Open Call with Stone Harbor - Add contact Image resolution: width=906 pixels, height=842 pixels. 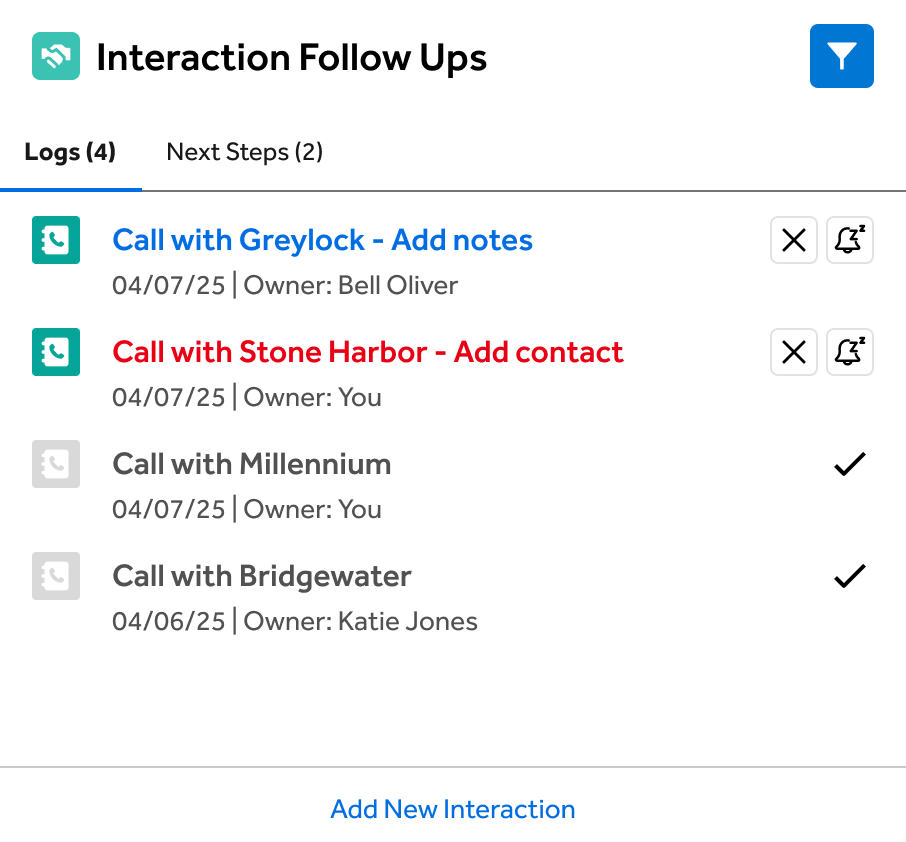point(367,352)
